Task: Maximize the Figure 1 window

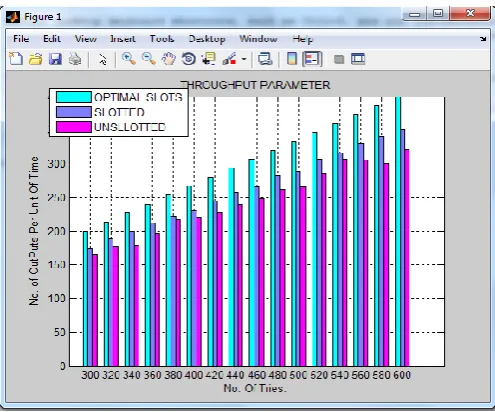Action: pyautogui.click(x=438, y=14)
